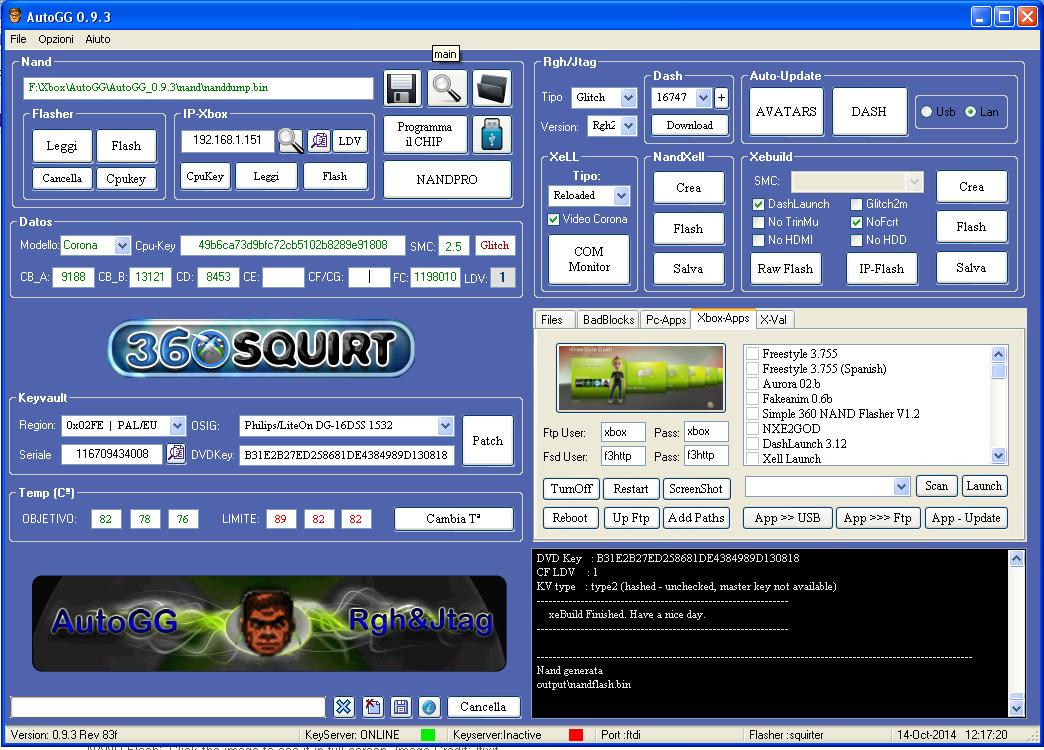Image resolution: width=1044 pixels, height=750 pixels.
Task: Select the Usb radio button
Action: click(x=926, y=112)
